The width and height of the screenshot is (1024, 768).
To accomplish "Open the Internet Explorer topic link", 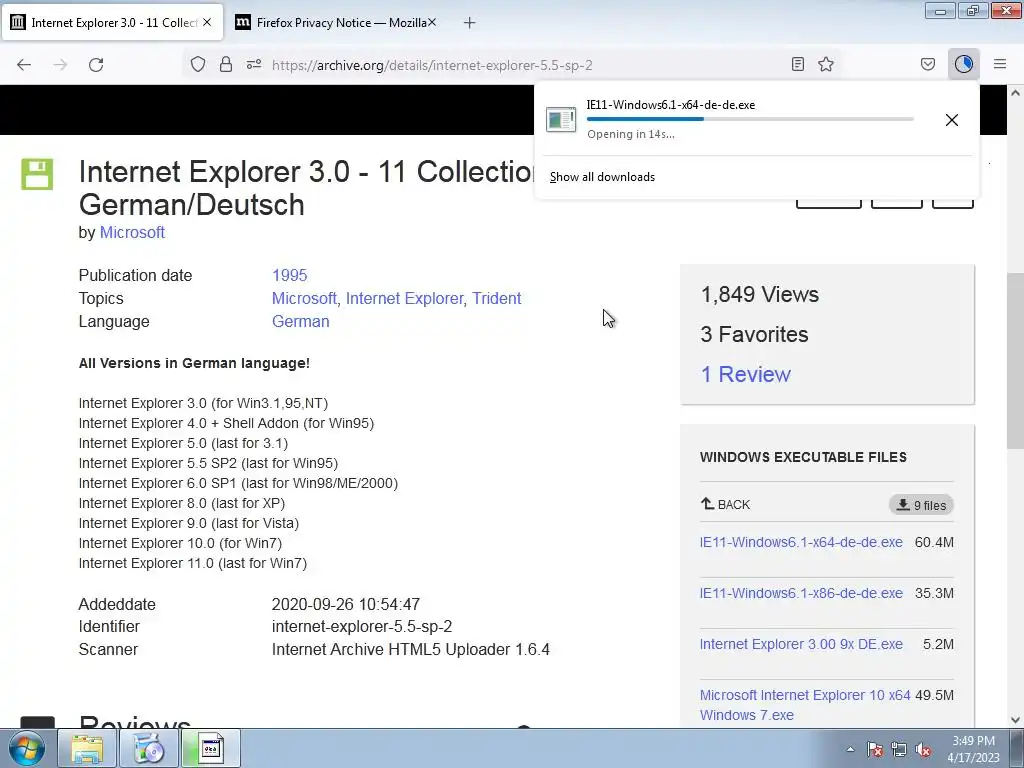I will point(404,298).
